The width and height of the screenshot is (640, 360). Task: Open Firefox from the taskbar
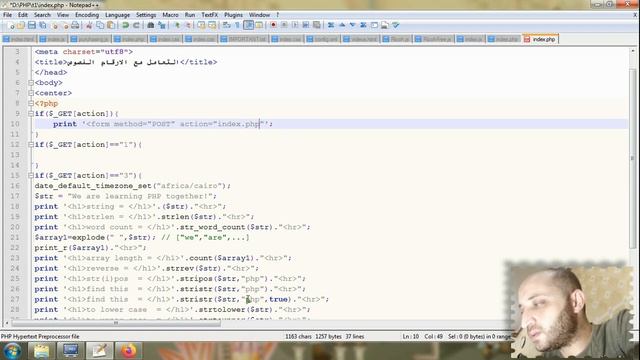pos(129,351)
